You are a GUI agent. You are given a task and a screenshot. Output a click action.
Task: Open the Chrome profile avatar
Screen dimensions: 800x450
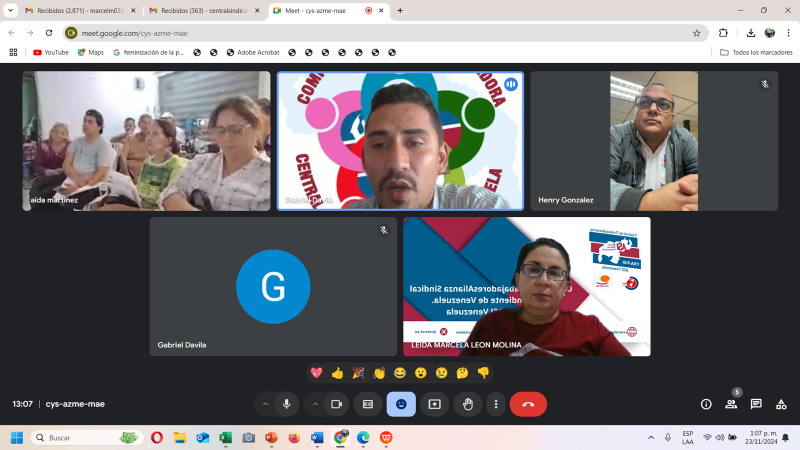[770, 33]
